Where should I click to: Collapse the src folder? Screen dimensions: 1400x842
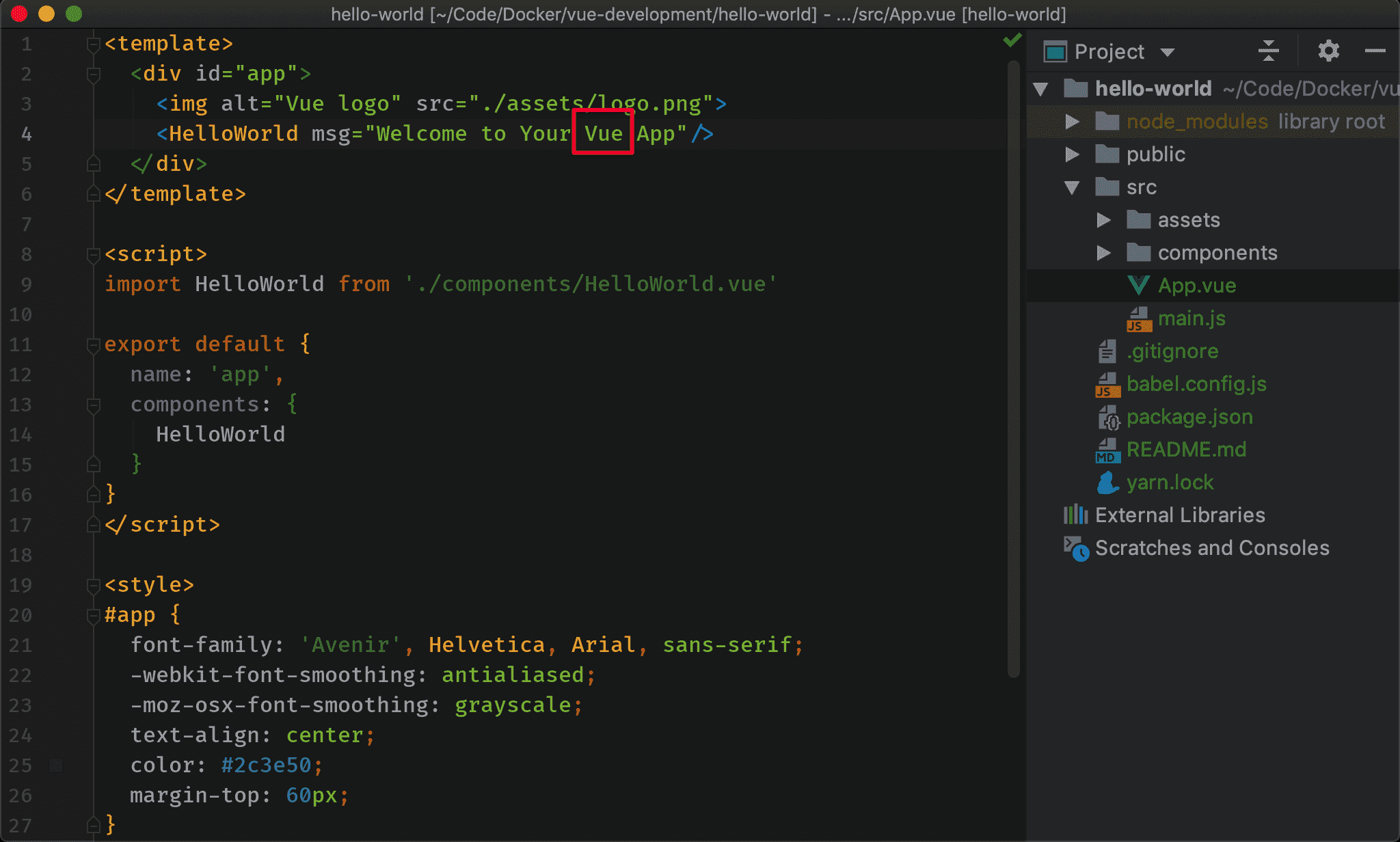[1072, 187]
